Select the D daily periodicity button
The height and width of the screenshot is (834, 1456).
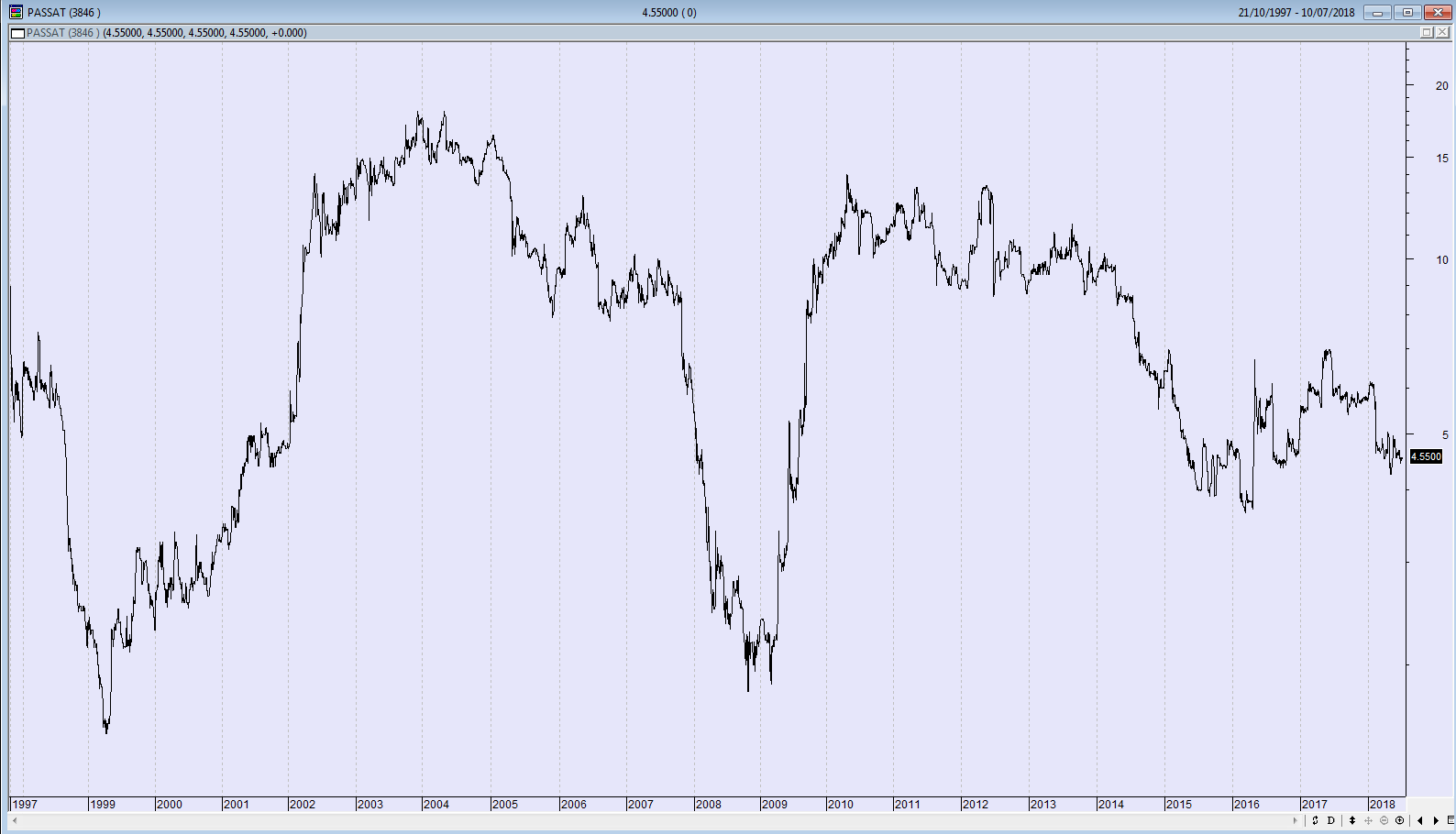[x=1331, y=820]
